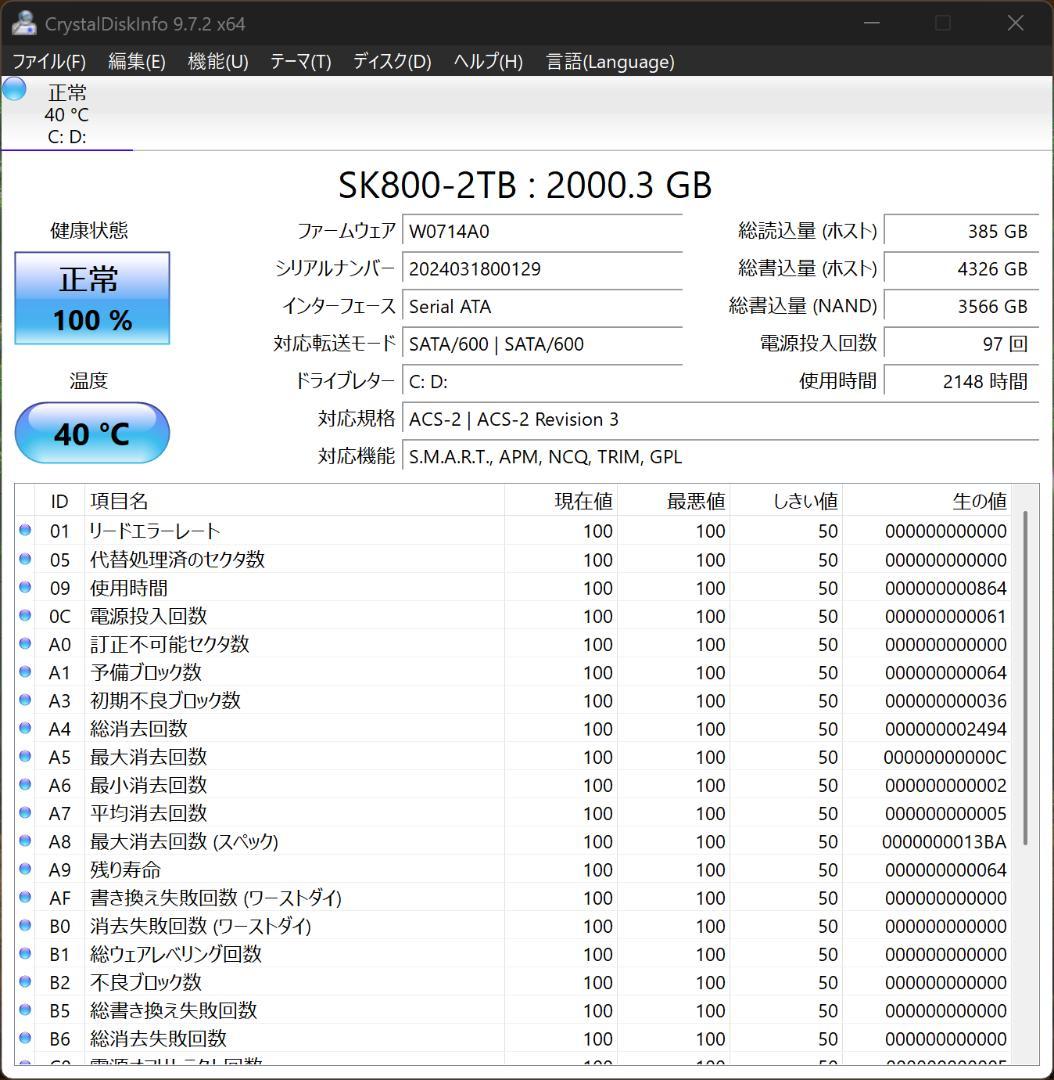Click the blue indicator next to 予備ブロック数
1054x1080 pixels.
point(25,672)
